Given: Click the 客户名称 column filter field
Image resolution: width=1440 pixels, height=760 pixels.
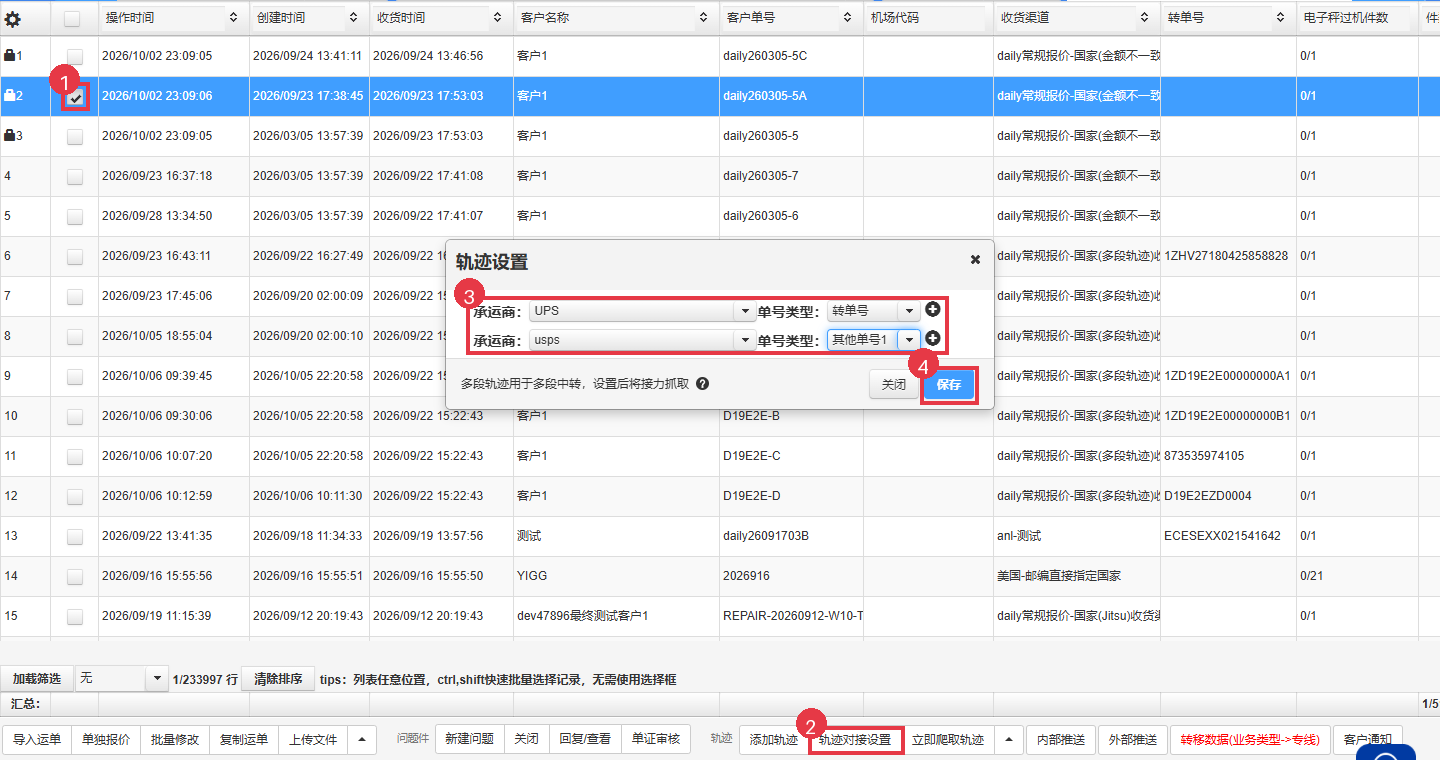Looking at the screenshot, I should click(606, 18).
